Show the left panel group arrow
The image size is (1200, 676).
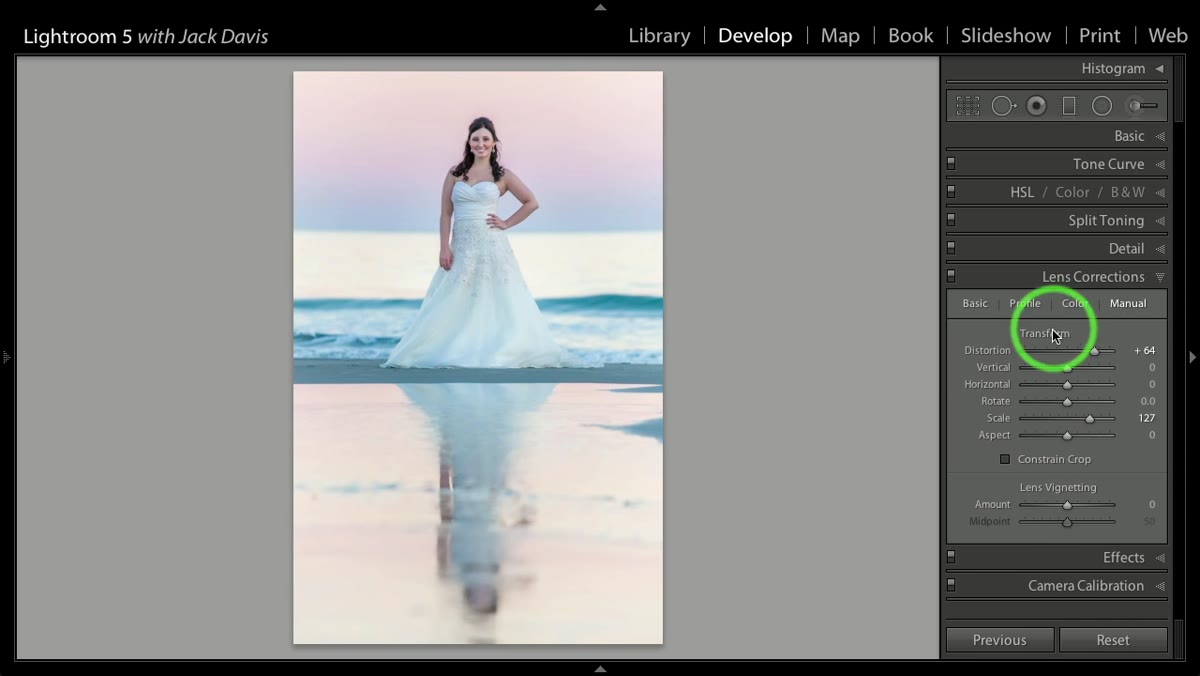pos(6,357)
